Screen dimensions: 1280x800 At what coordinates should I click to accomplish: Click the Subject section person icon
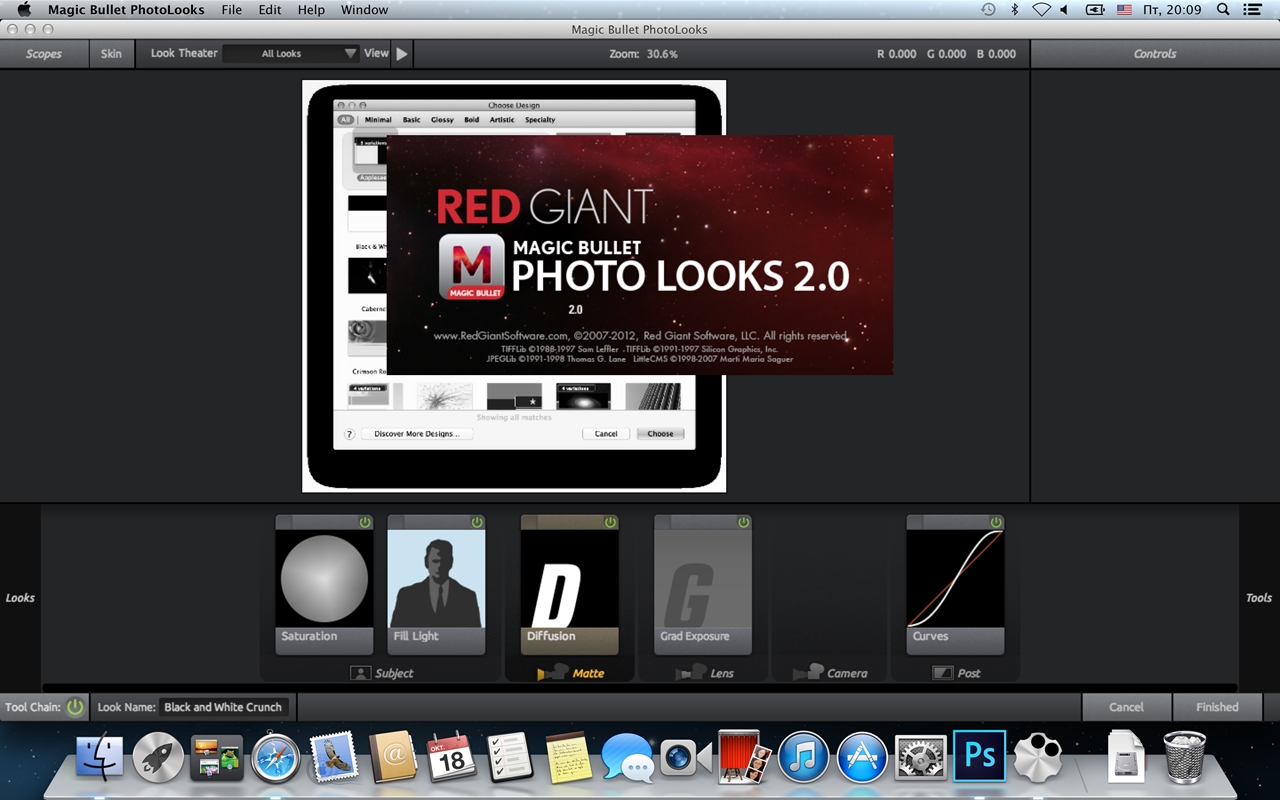tap(360, 673)
